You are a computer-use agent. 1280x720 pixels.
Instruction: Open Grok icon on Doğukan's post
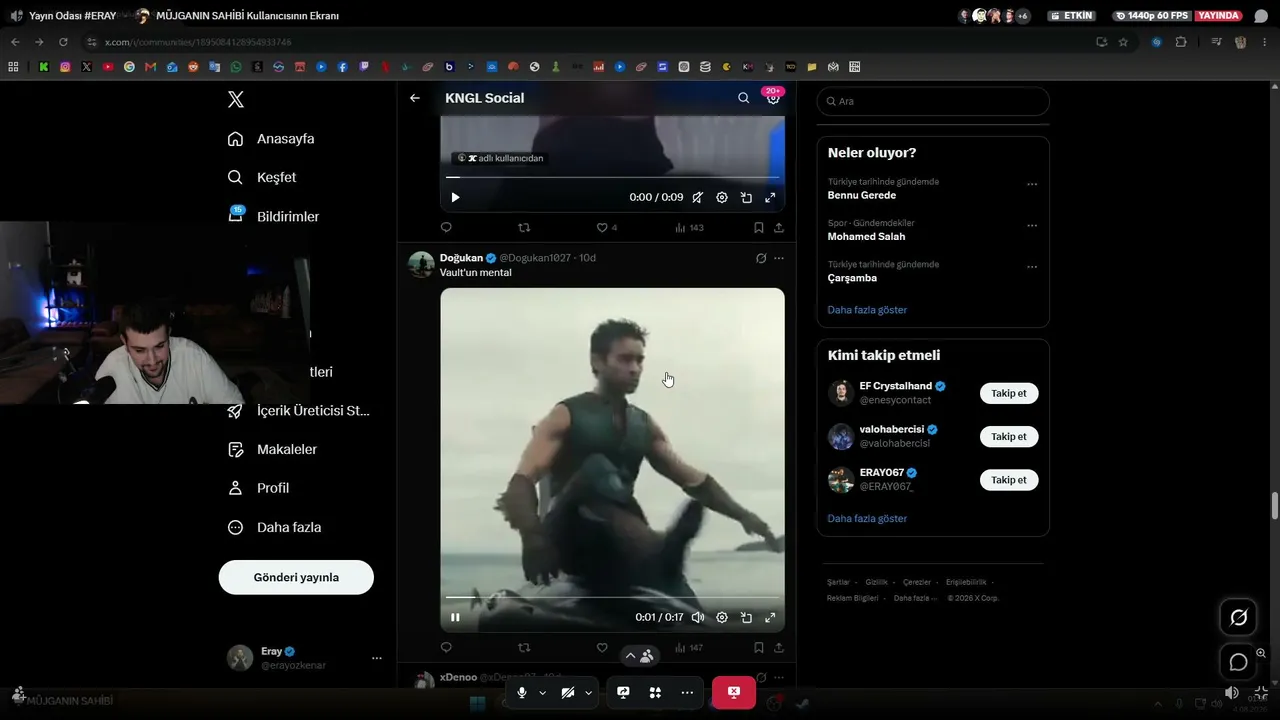[761, 258]
